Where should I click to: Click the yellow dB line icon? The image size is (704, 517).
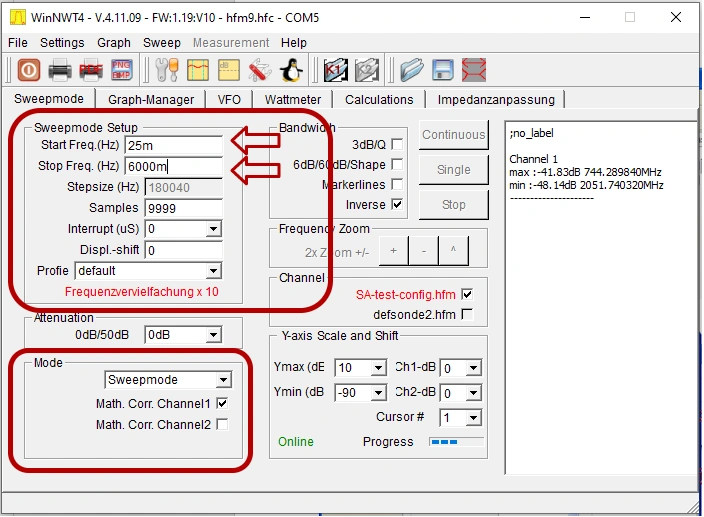[x=229, y=70]
